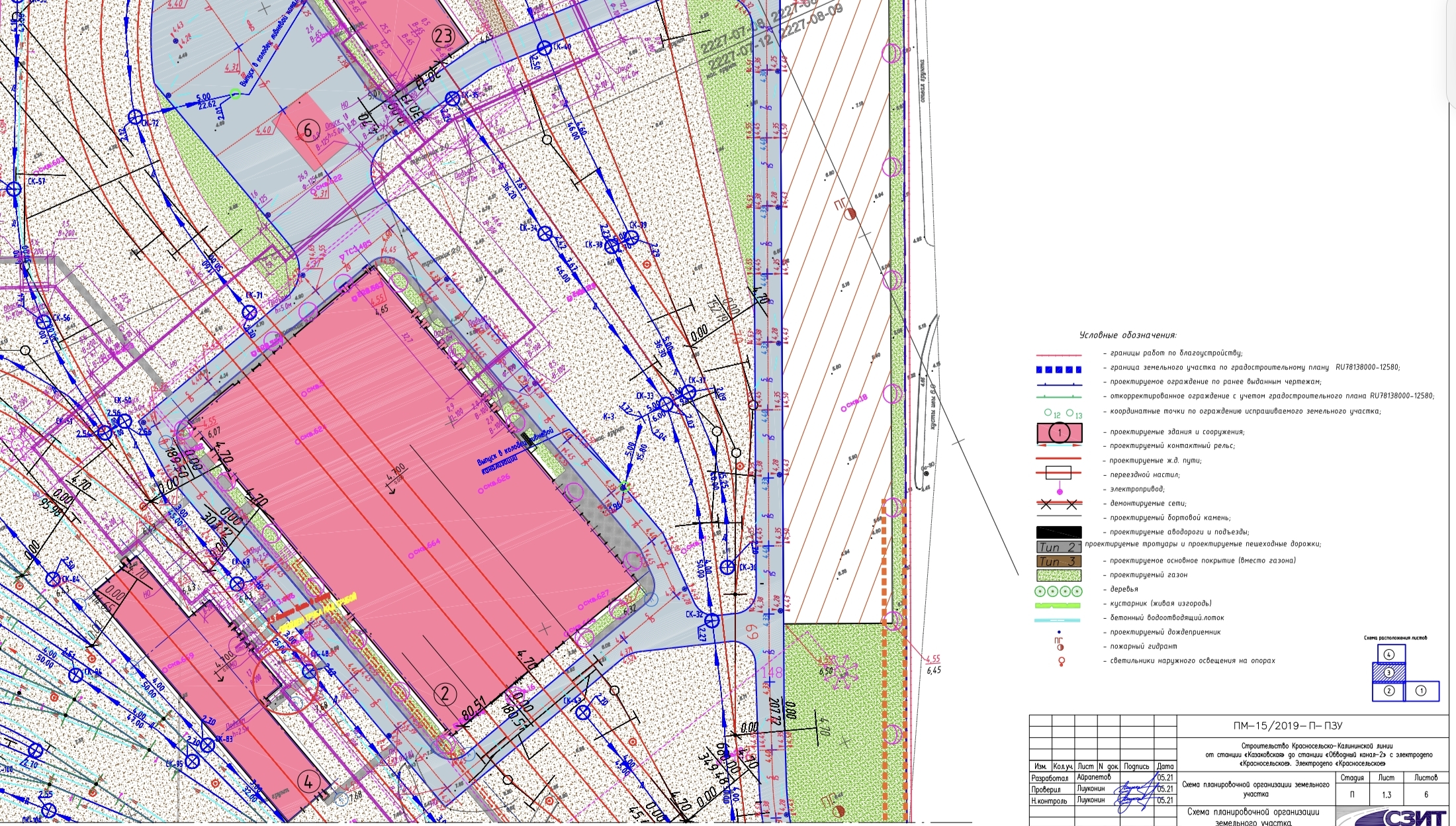
Task: Click the circled building number 6 label
Action: point(308,130)
